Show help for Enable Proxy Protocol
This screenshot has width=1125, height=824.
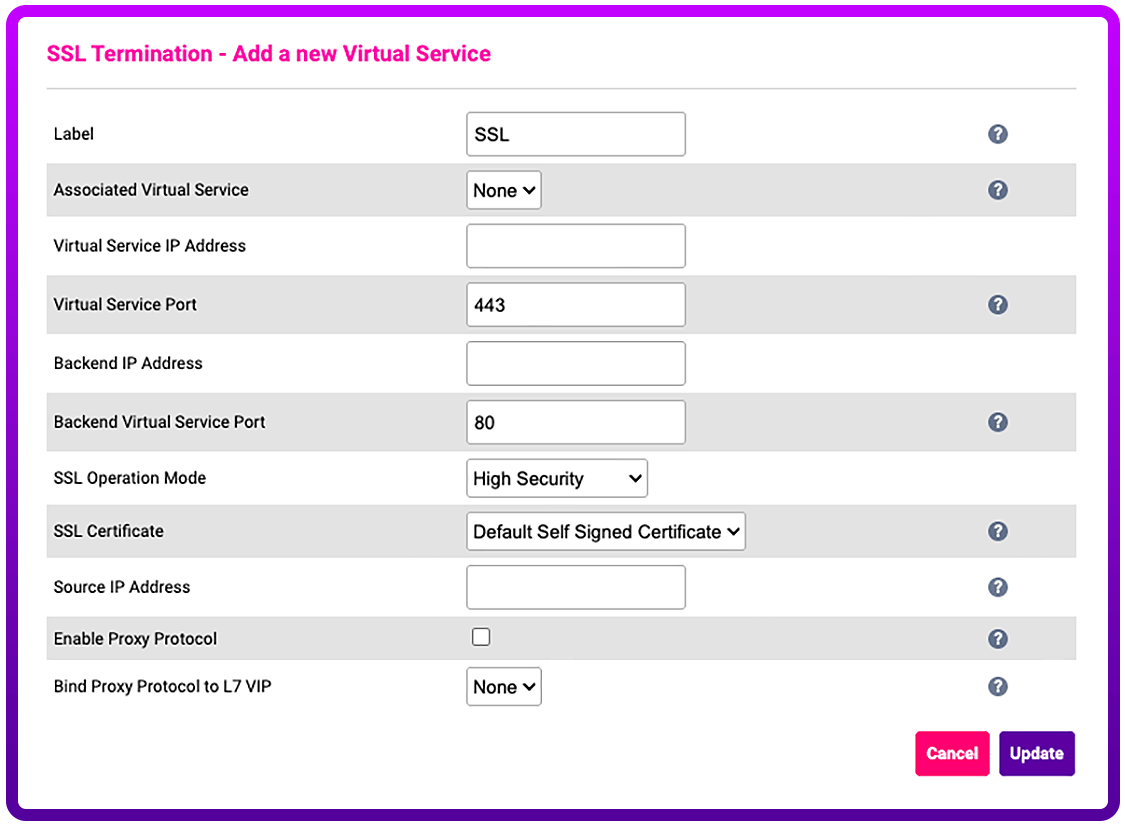[997, 639]
